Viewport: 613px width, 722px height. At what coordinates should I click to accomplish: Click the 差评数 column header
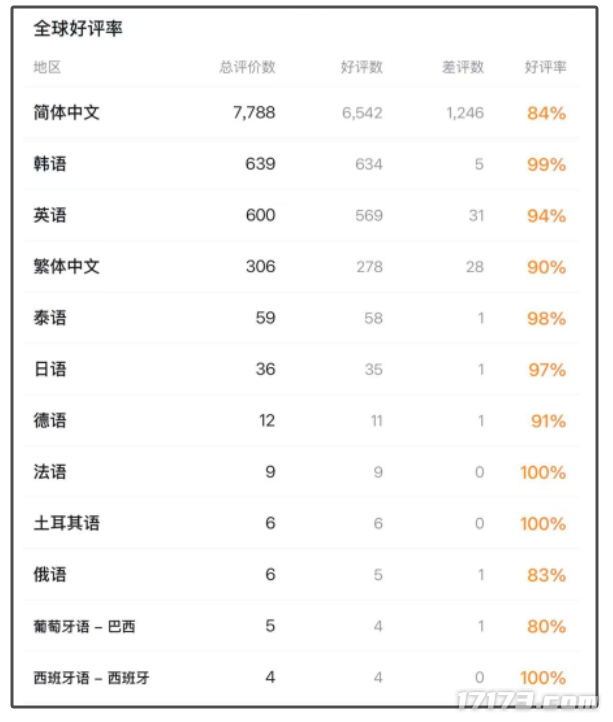point(462,68)
